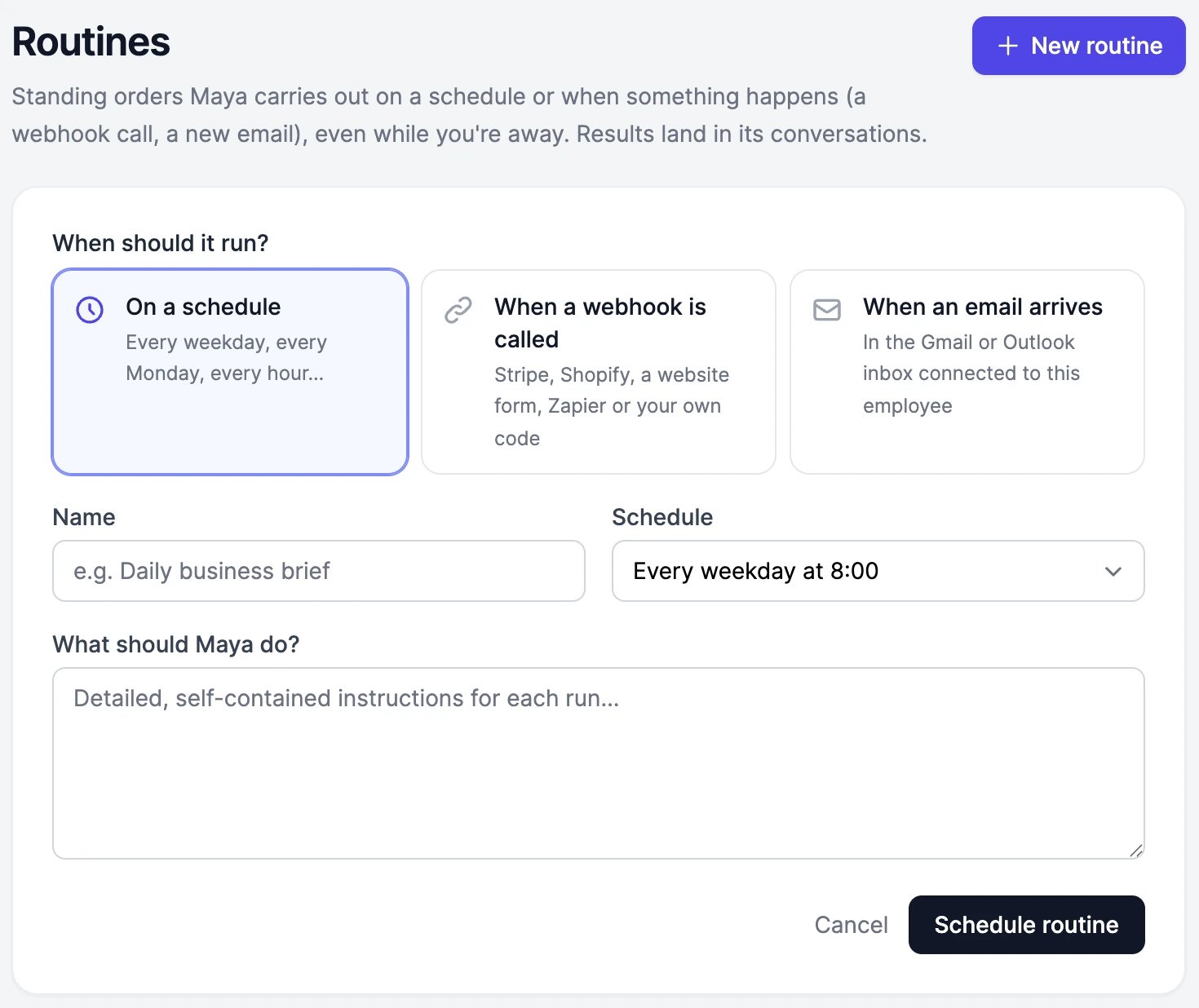Click the "Routines" page heading
Viewport: 1199px width, 1008px height.
[x=91, y=42]
